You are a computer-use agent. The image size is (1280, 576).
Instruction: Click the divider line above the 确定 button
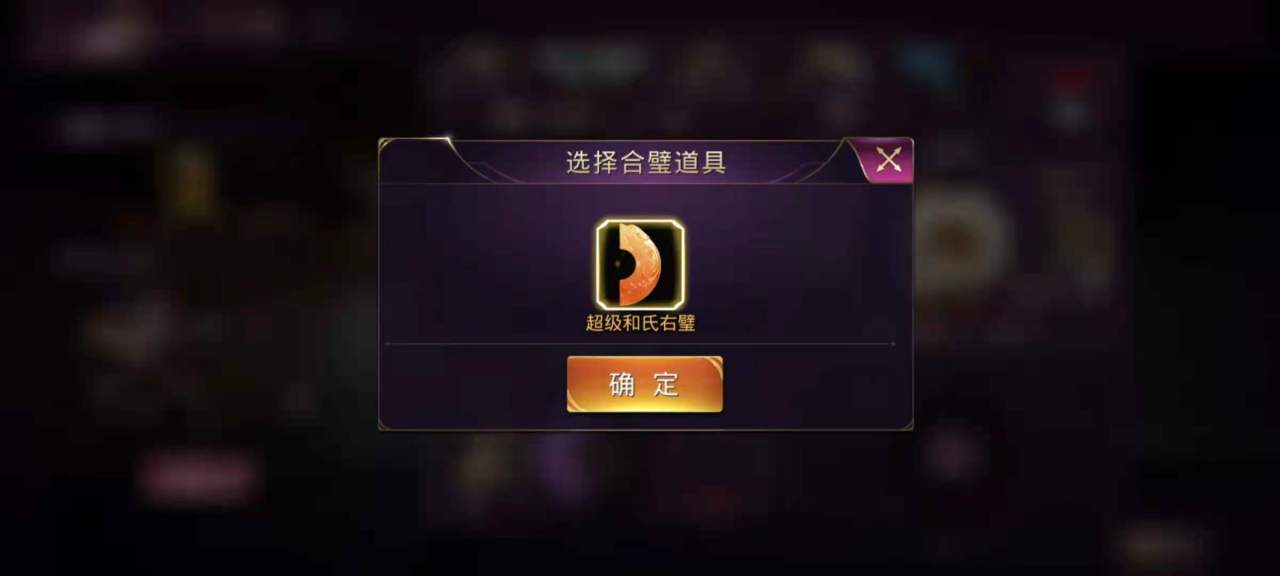[640, 344]
